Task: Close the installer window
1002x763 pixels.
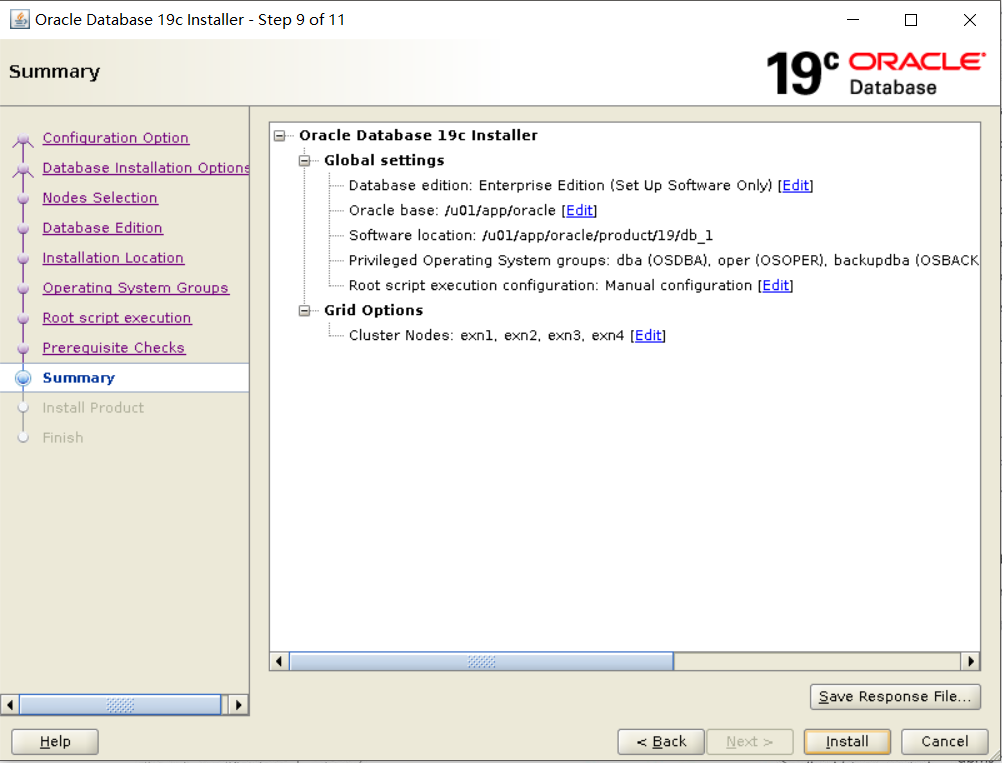Action: 969,20
